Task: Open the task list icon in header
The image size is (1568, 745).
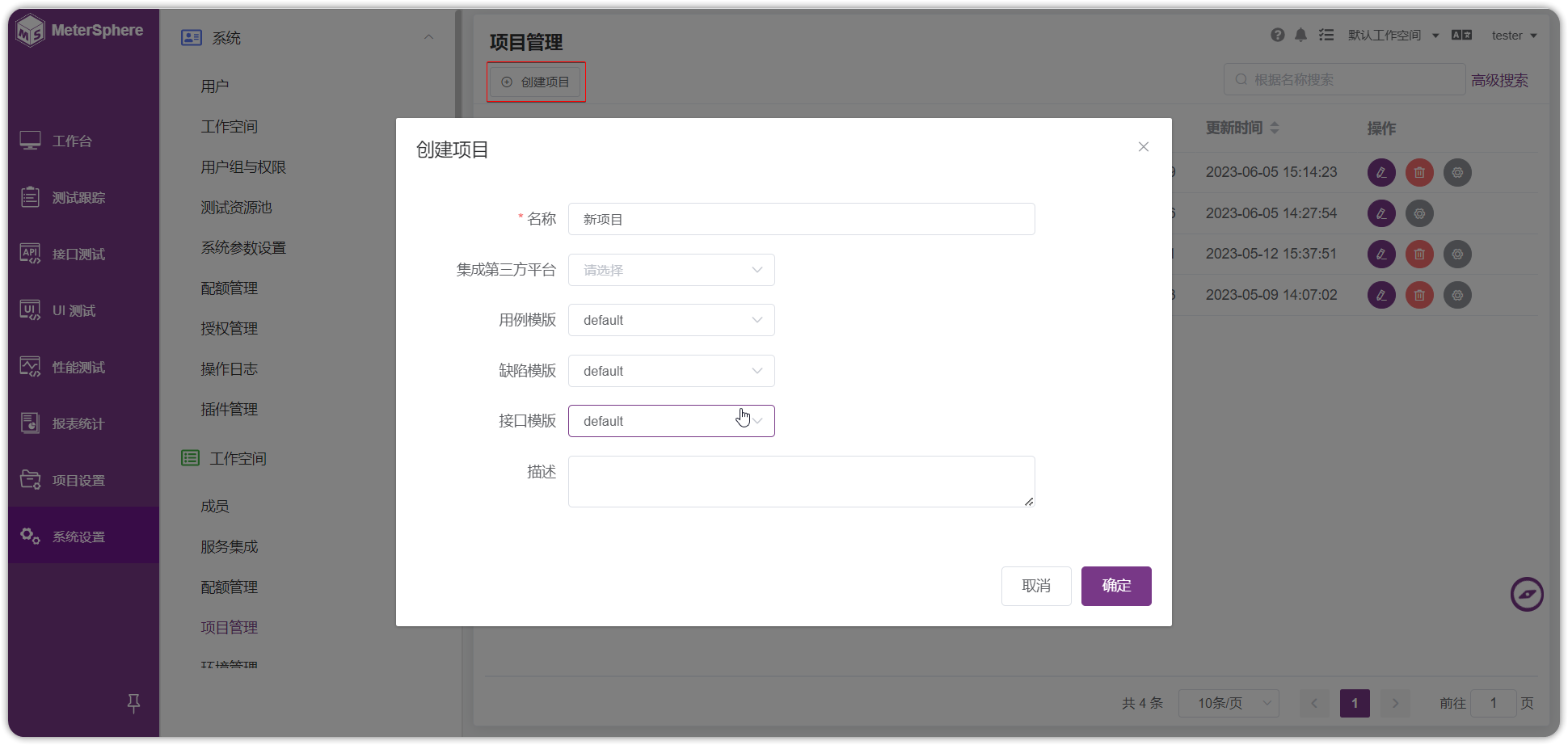Action: [1326, 35]
